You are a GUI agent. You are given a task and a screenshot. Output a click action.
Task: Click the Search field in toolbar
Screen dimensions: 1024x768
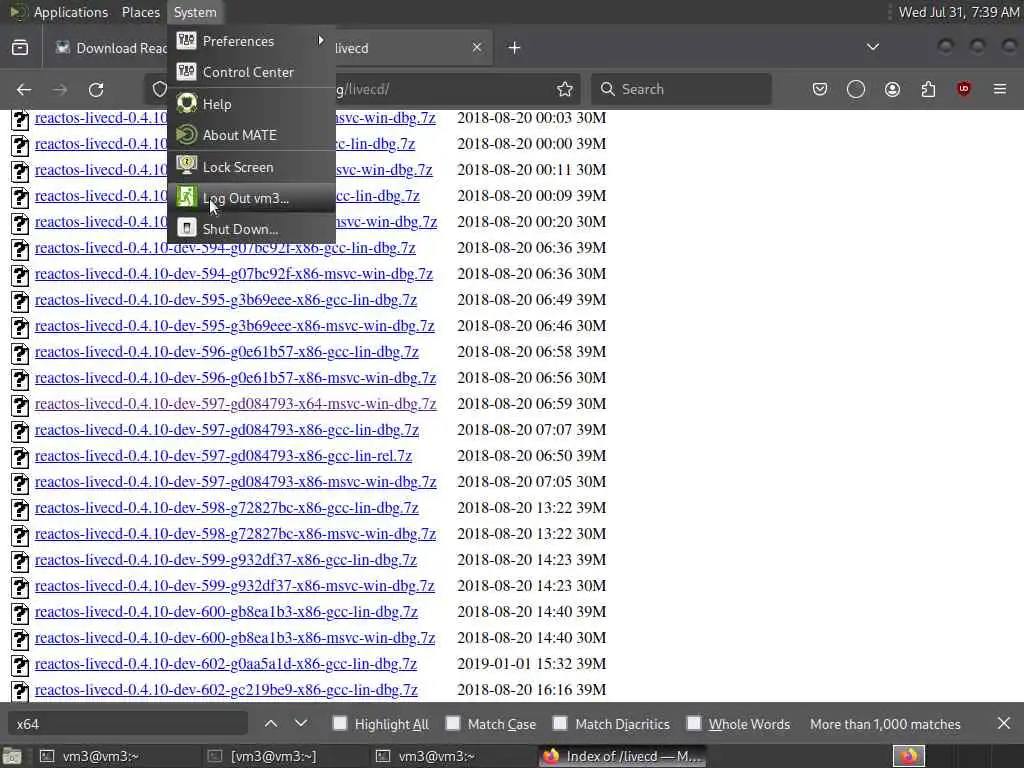(x=681, y=89)
